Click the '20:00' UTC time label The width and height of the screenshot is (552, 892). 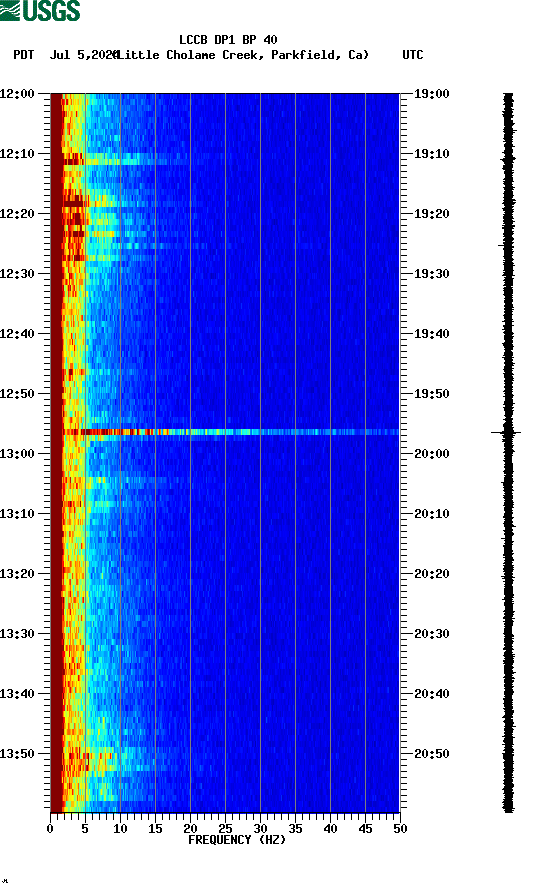(x=431, y=453)
